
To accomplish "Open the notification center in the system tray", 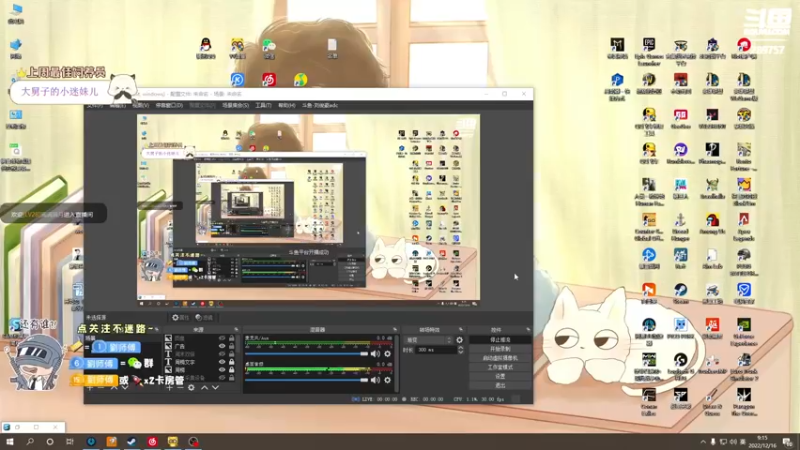I will [x=788, y=442].
